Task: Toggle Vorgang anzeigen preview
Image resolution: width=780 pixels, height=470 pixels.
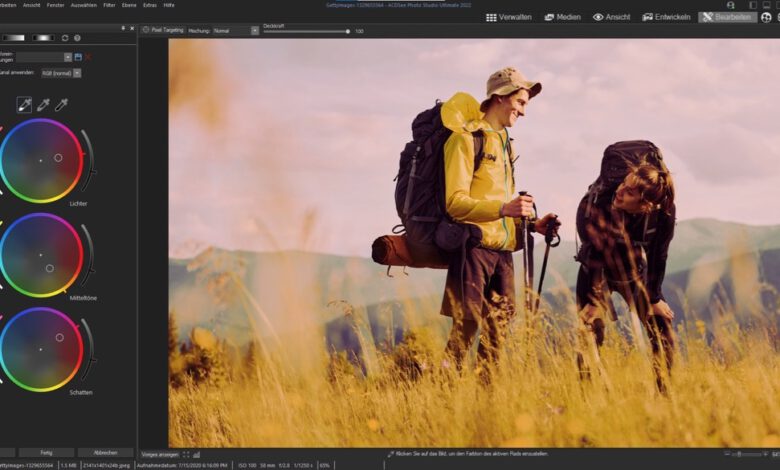Action: pyautogui.click(x=160, y=454)
